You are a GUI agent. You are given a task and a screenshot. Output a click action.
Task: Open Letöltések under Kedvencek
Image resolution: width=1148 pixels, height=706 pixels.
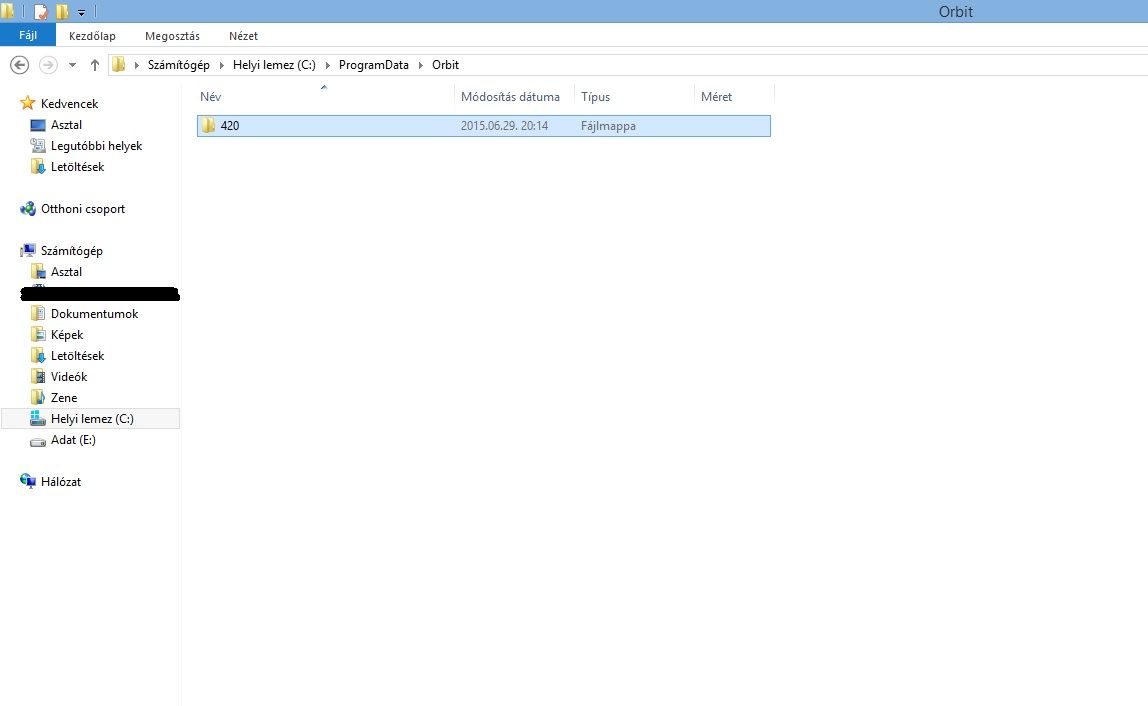pyautogui.click(x=77, y=166)
